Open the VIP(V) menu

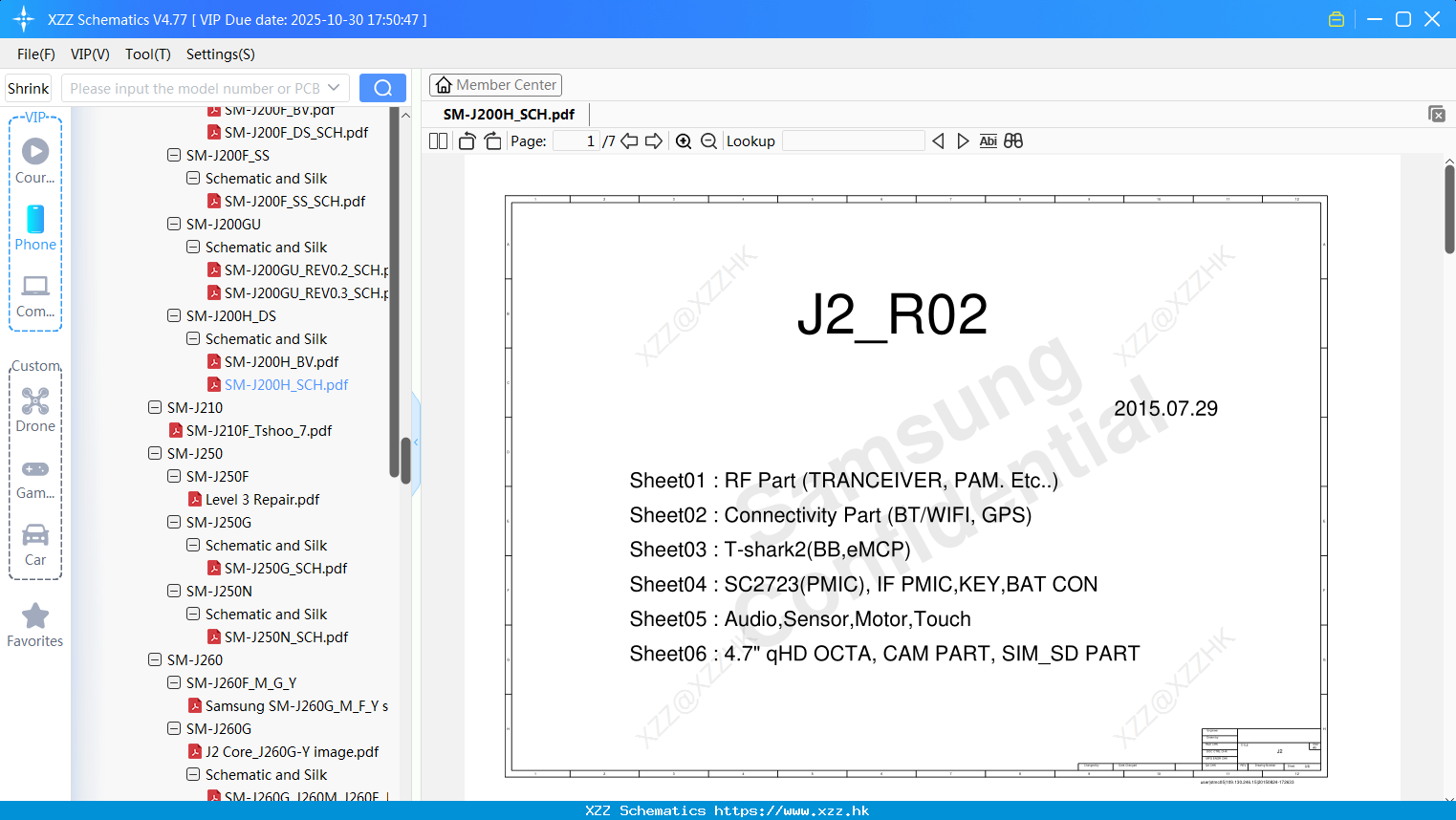pos(90,54)
